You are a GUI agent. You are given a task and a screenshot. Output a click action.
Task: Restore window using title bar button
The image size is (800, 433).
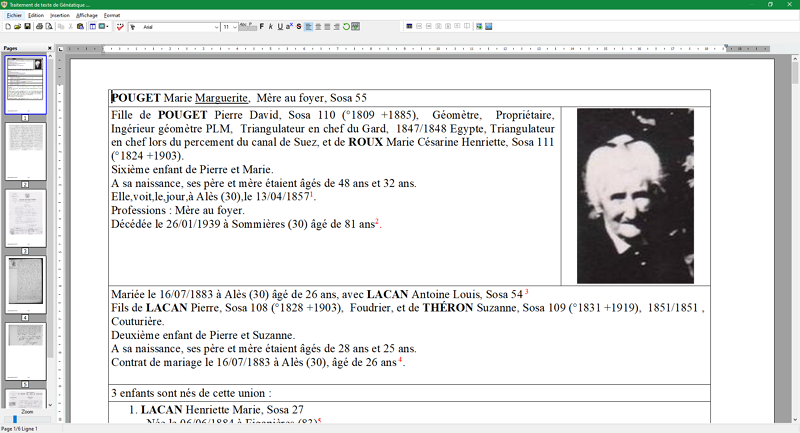(770, 4)
